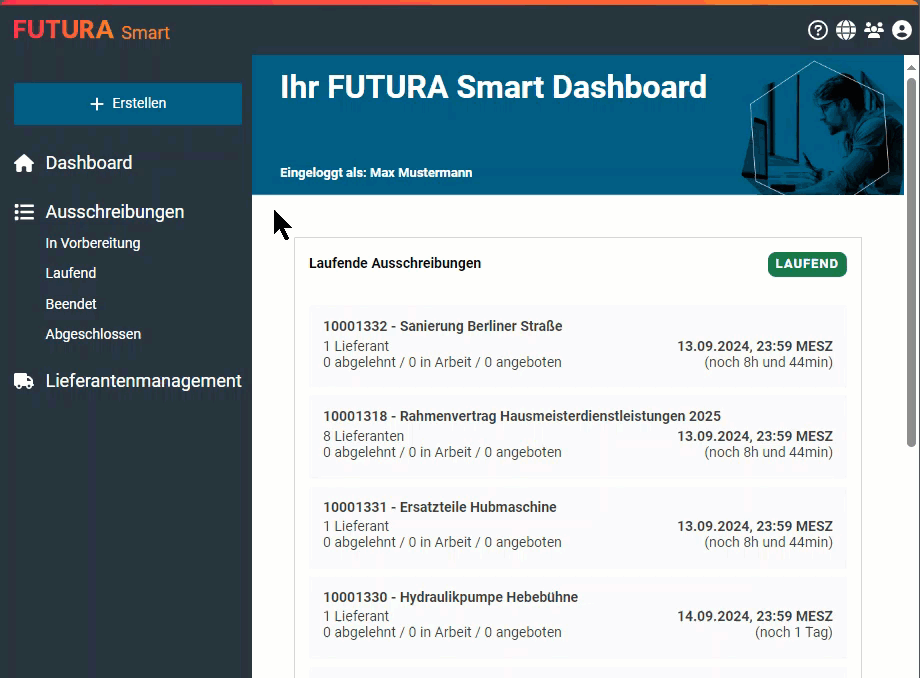Click the green LAUFEND status badge
Screen dimensions: 920x678
coord(807,264)
